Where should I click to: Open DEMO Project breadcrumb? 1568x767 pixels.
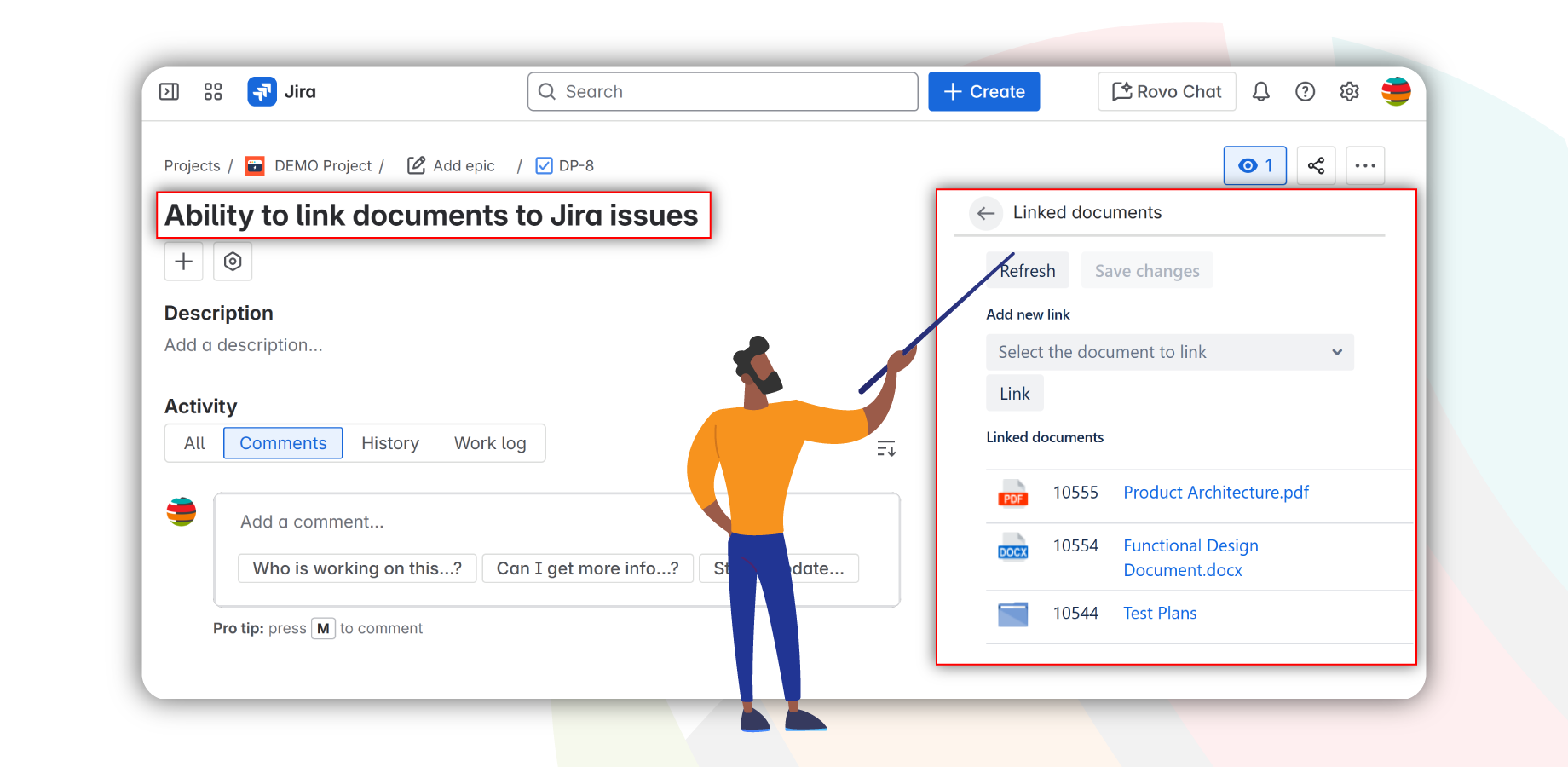pos(323,165)
